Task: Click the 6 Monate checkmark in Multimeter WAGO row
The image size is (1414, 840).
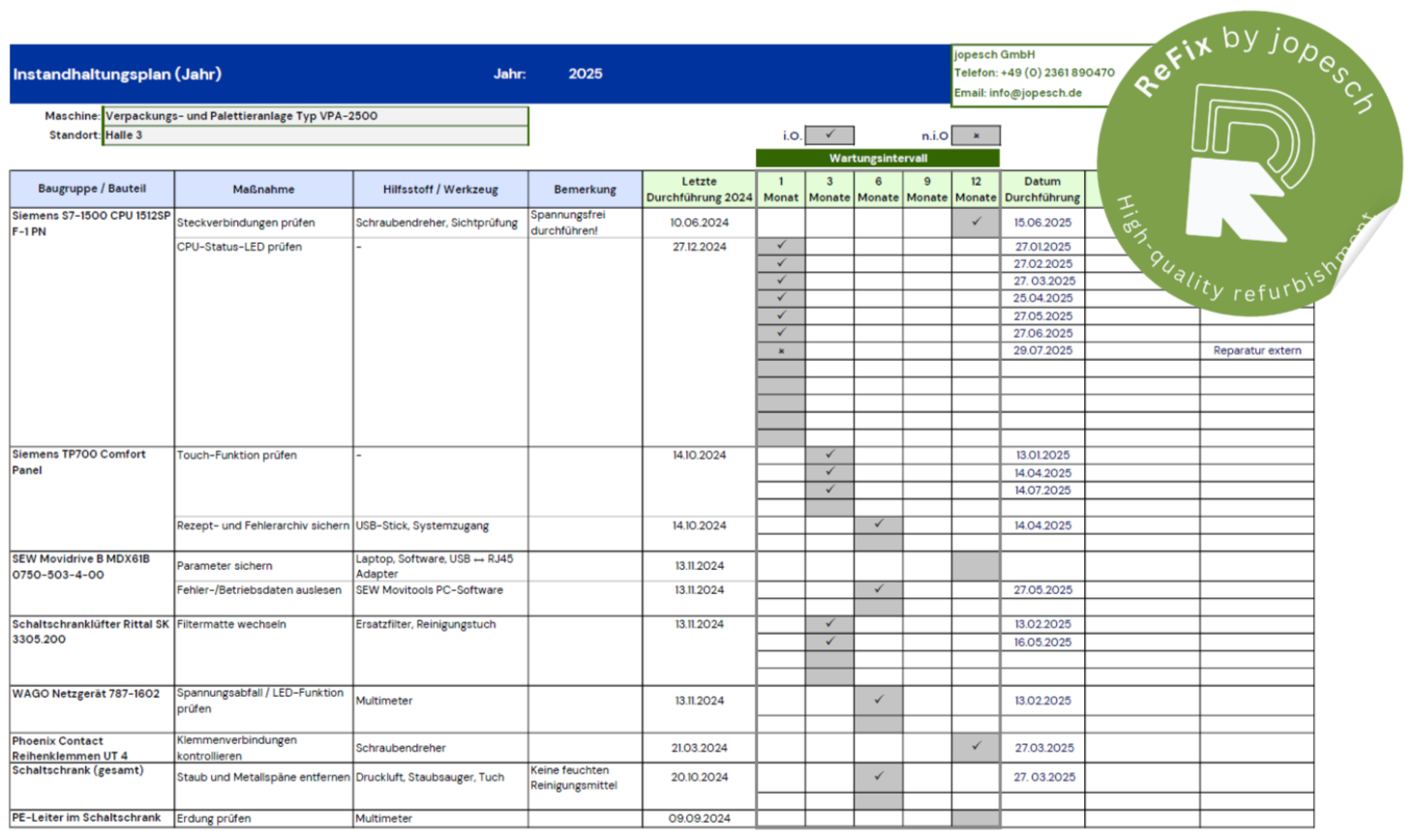Action: (878, 700)
